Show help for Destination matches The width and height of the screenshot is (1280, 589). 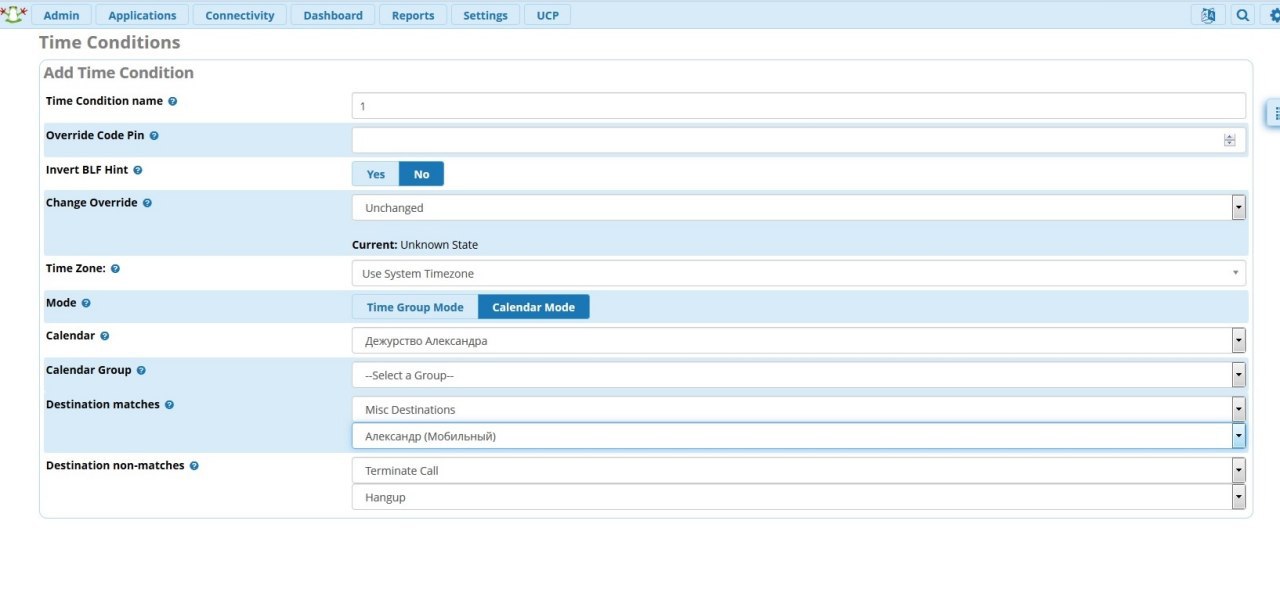click(169, 405)
